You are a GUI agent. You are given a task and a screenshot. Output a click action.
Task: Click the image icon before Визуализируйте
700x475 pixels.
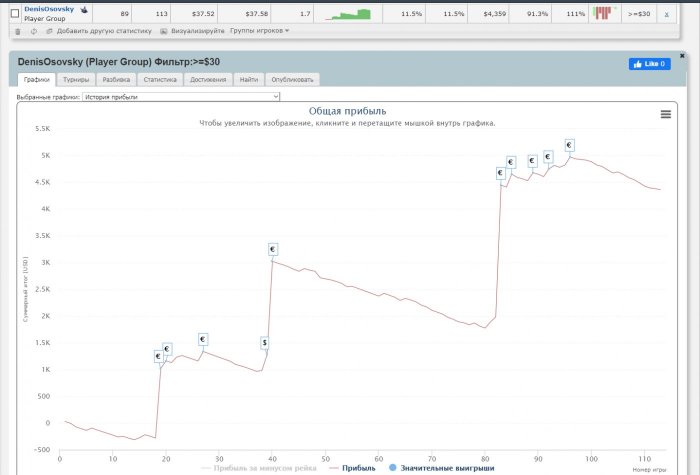(x=164, y=31)
